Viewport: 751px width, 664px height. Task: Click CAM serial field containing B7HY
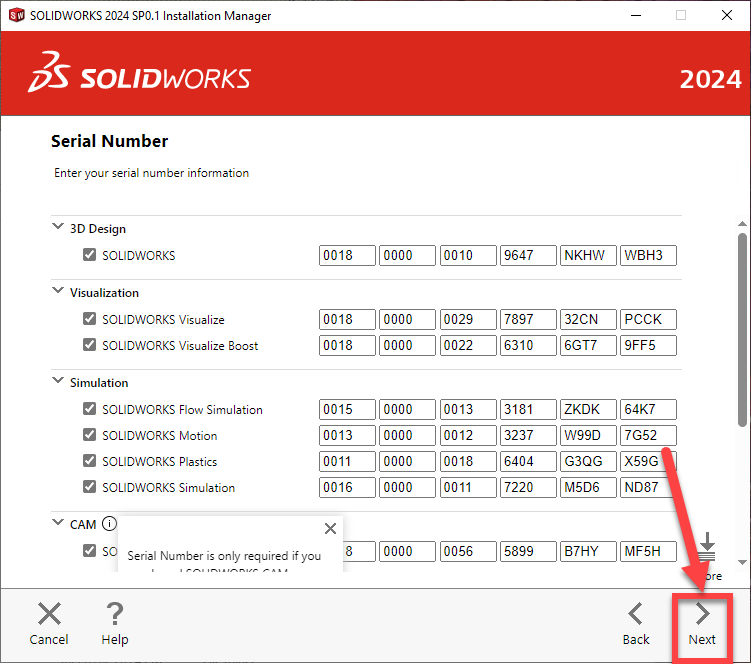click(x=588, y=551)
